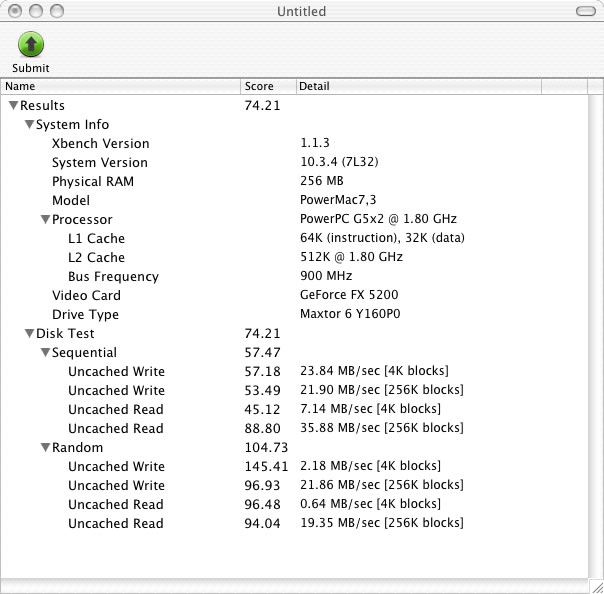Viewport: 604px width, 594px height.
Task: Click the Name column header
Action: coord(121,86)
